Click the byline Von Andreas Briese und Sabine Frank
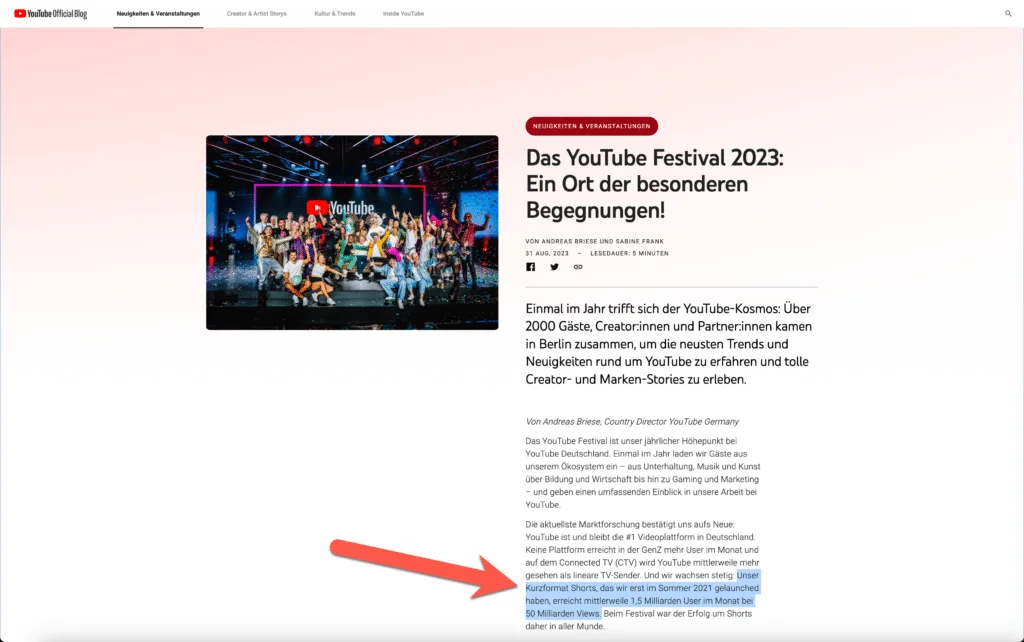 point(594,241)
